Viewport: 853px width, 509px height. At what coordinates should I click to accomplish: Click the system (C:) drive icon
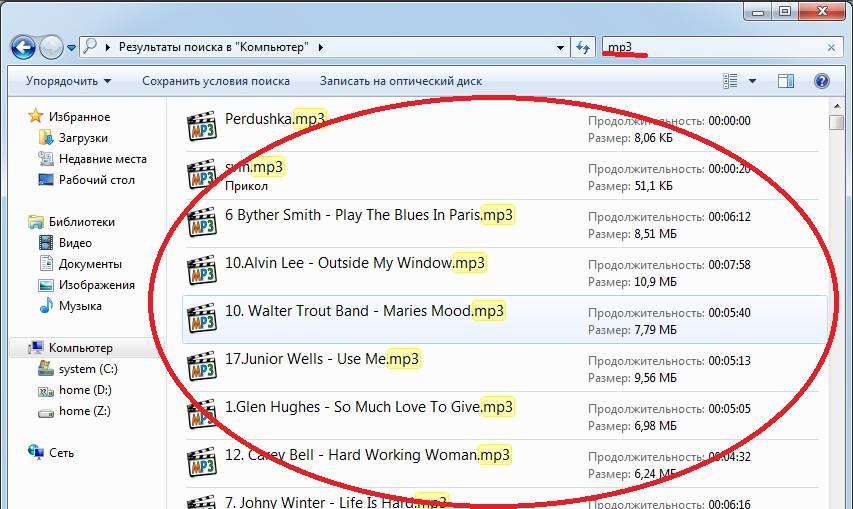[x=46, y=369]
